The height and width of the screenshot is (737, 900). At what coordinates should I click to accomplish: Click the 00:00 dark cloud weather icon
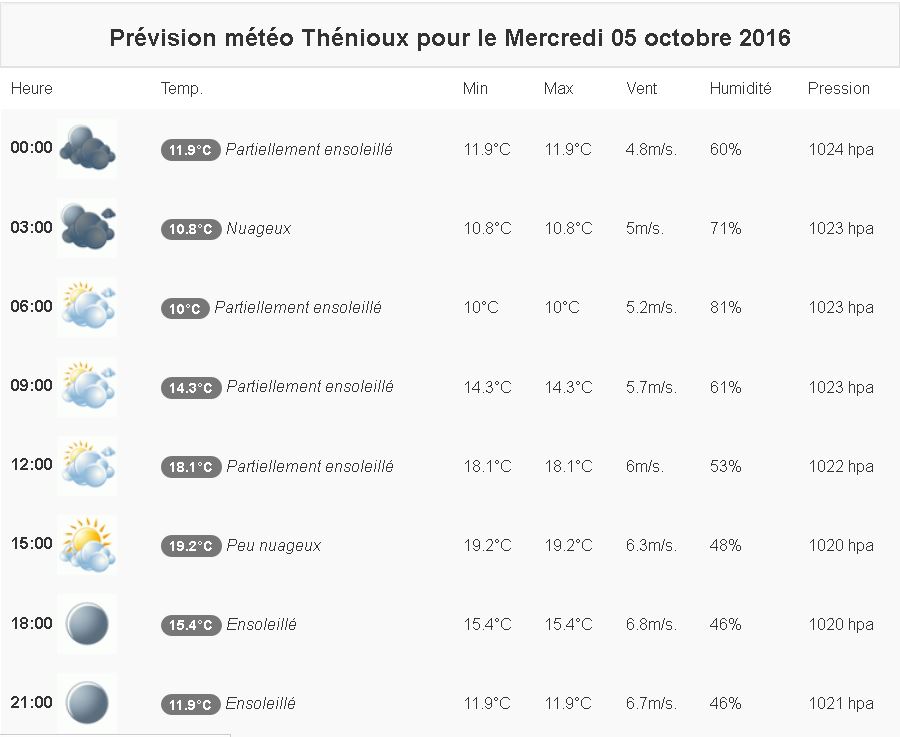(x=87, y=148)
